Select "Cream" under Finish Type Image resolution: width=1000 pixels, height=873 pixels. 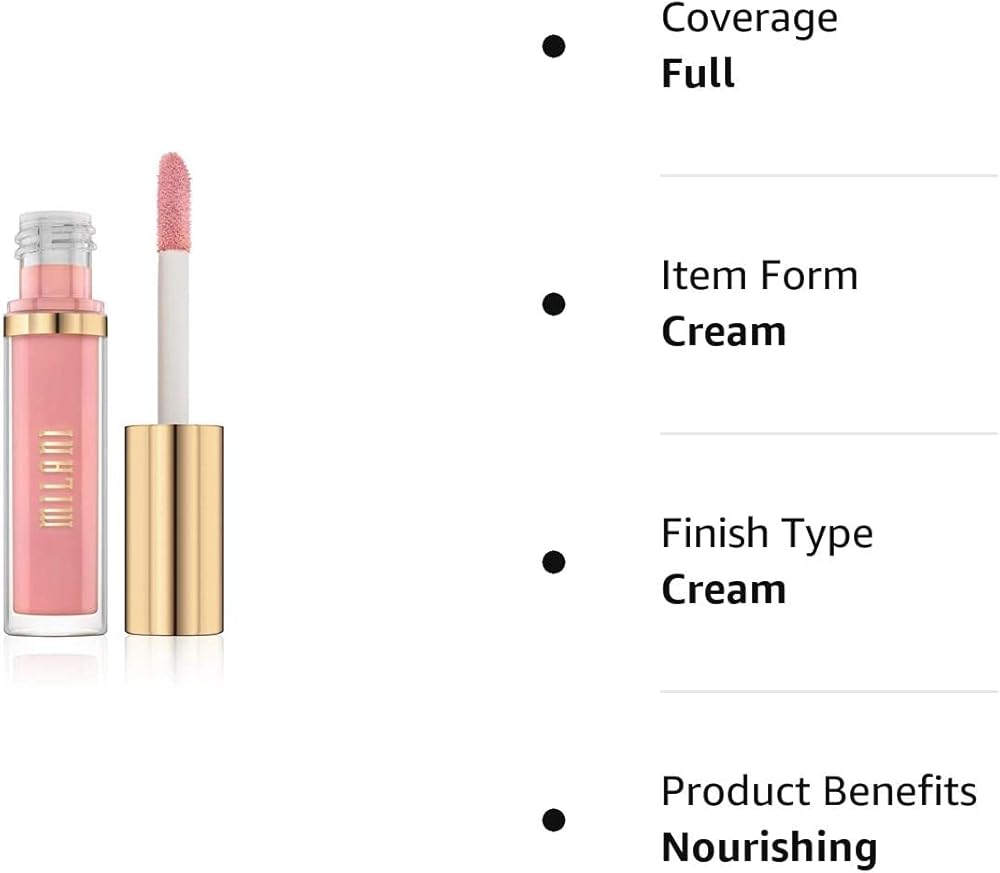[x=723, y=590]
